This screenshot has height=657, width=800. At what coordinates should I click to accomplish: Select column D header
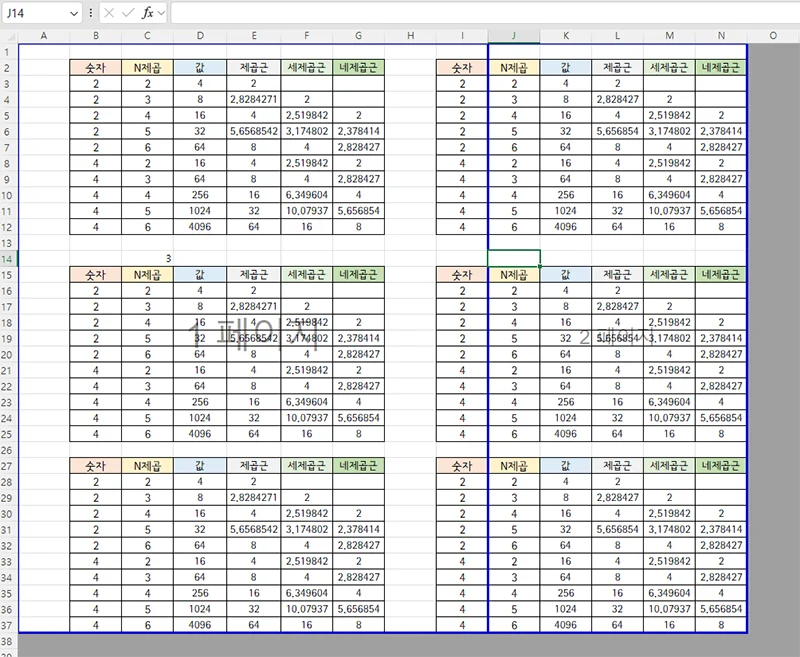pos(200,36)
